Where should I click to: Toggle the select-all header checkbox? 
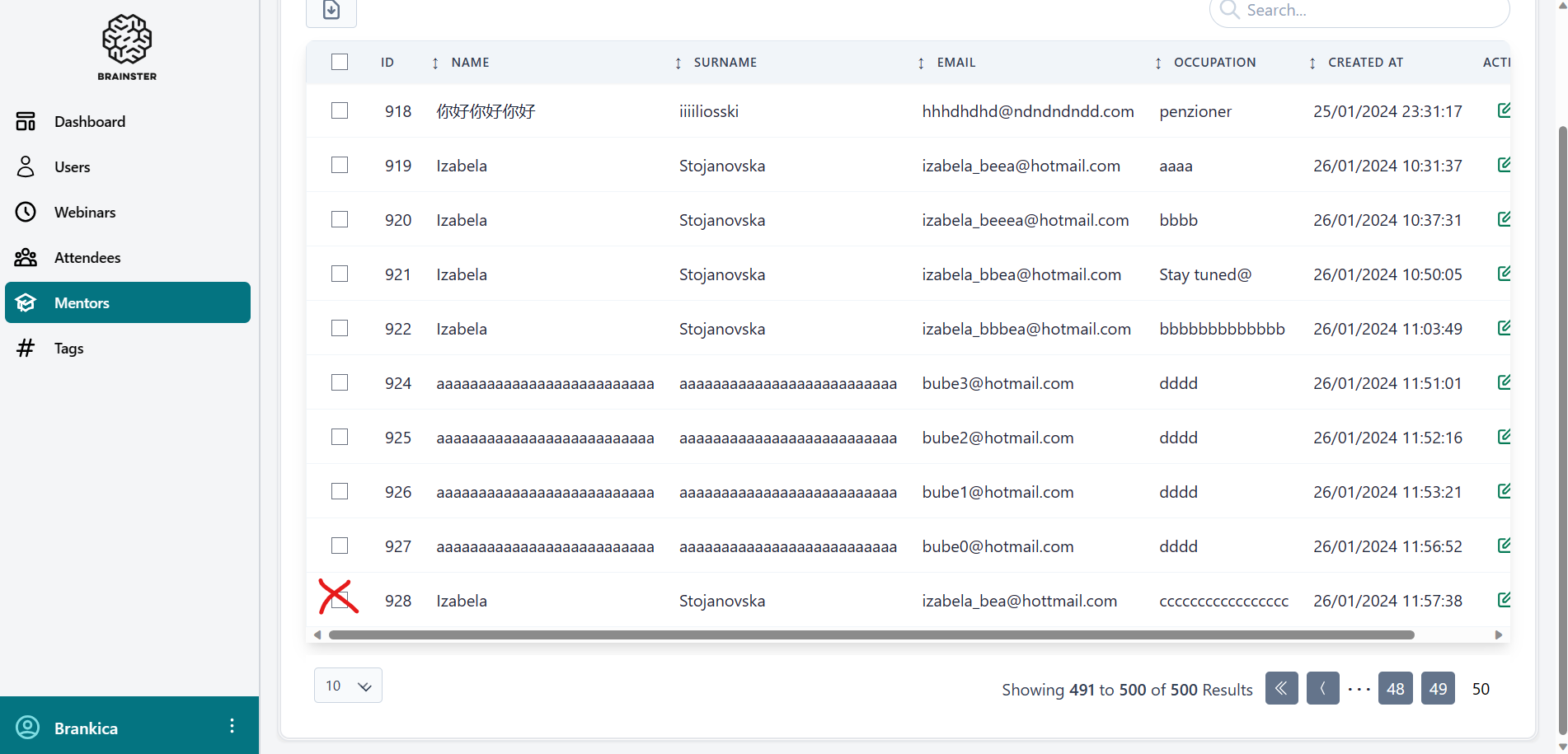pos(340,62)
